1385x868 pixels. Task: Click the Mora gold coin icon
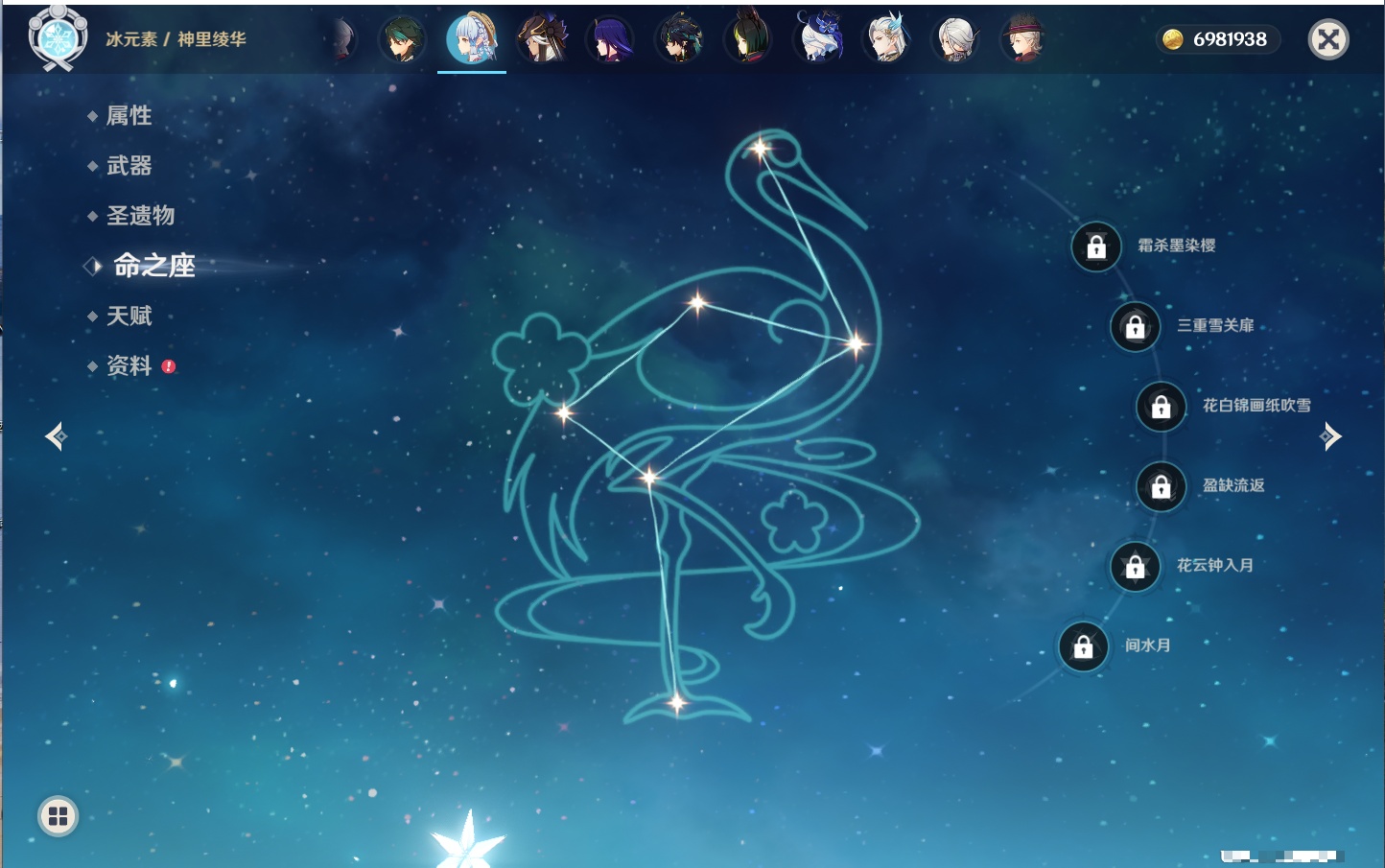coord(1172,39)
